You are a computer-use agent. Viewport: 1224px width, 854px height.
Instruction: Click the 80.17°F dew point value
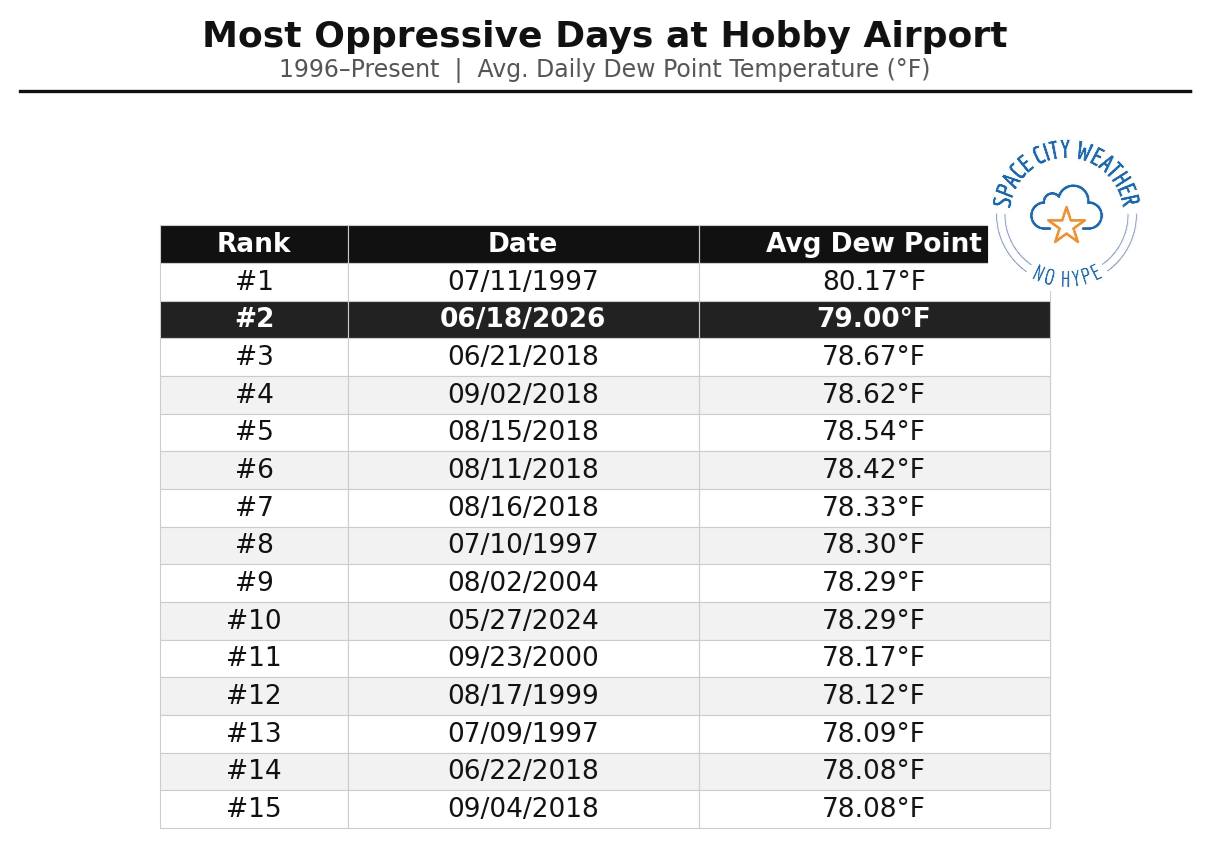[873, 282]
